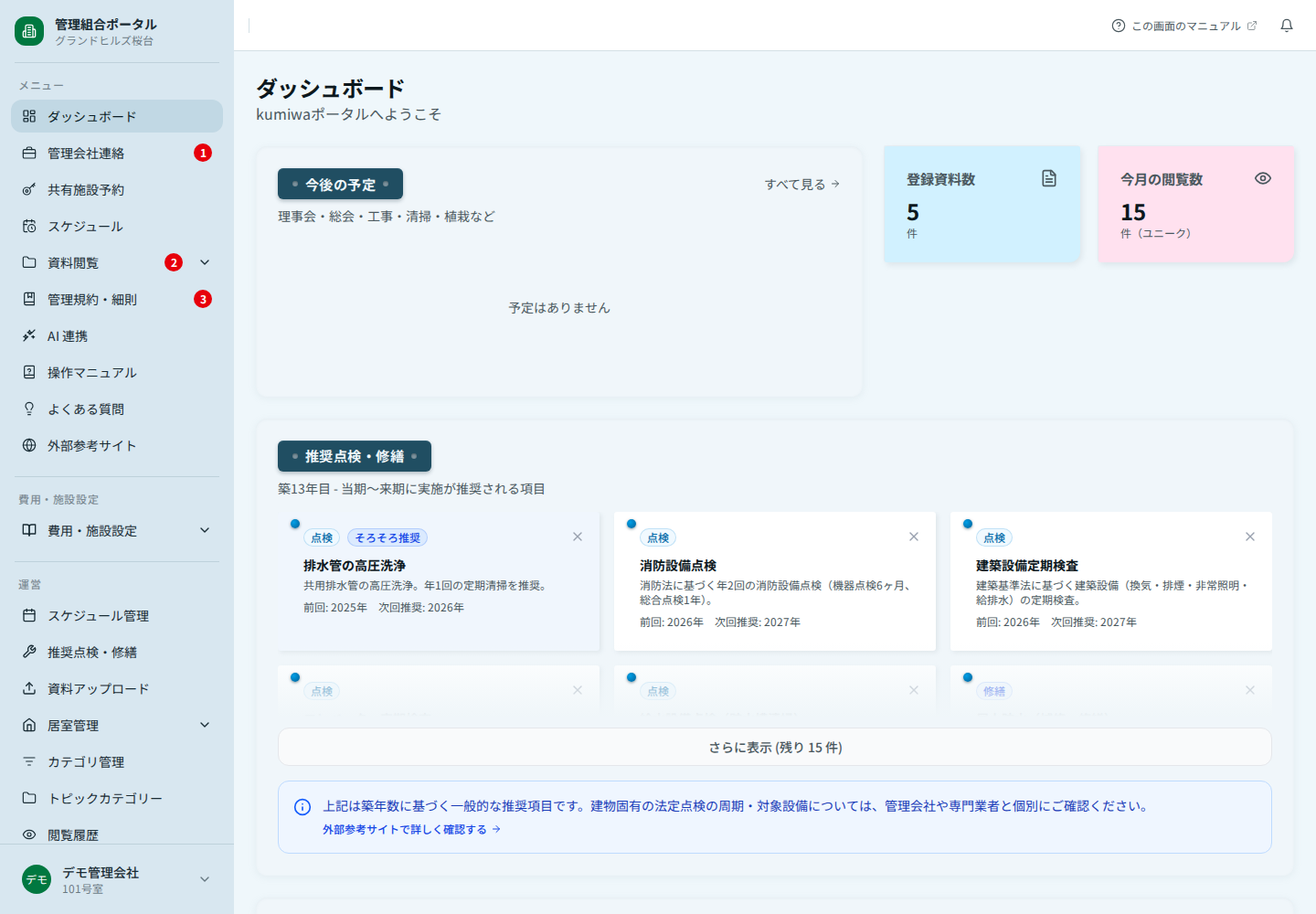Dismiss the 建築設備定期検査 card
This screenshot has height=914, width=1316.
click(x=1250, y=537)
